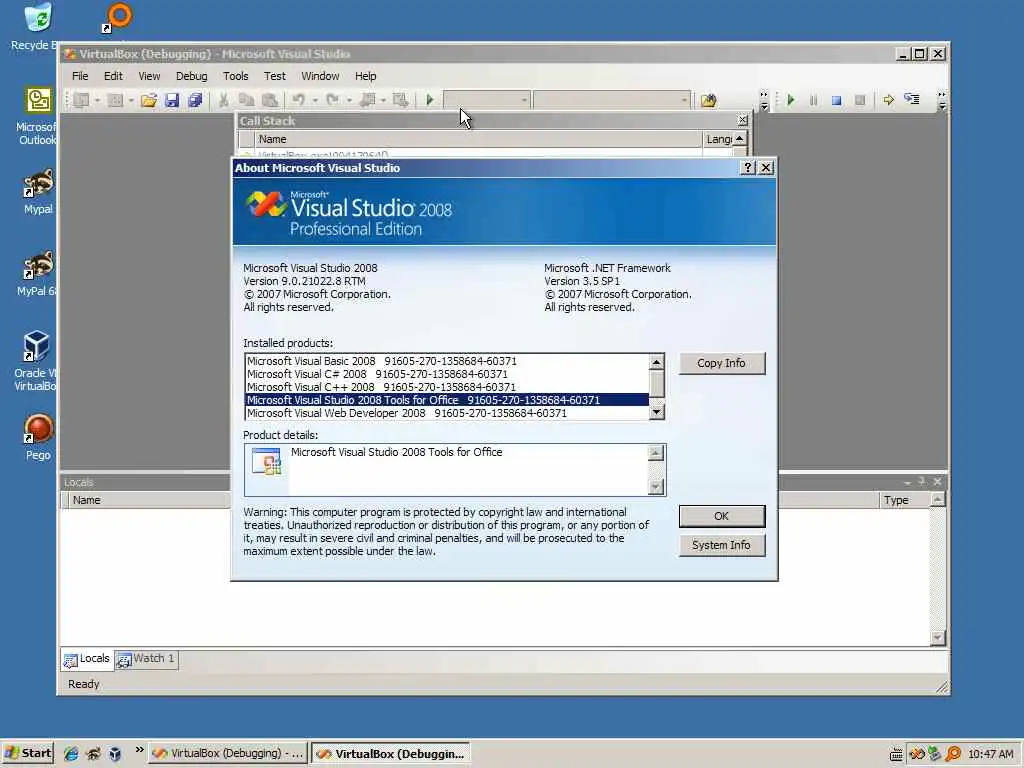Viewport: 1024px width, 768px height.
Task: Select Microsoft Visual Basic 2008 product row
Action: pos(447,361)
